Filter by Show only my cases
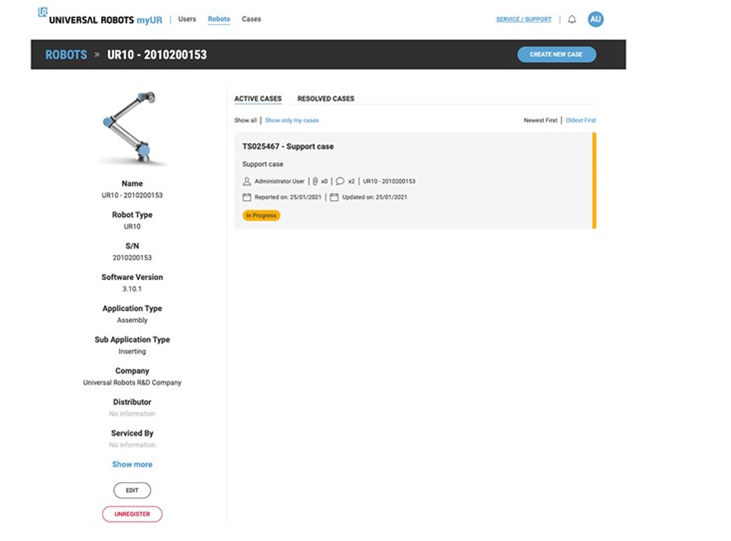The height and width of the screenshot is (541, 731). point(292,120)
